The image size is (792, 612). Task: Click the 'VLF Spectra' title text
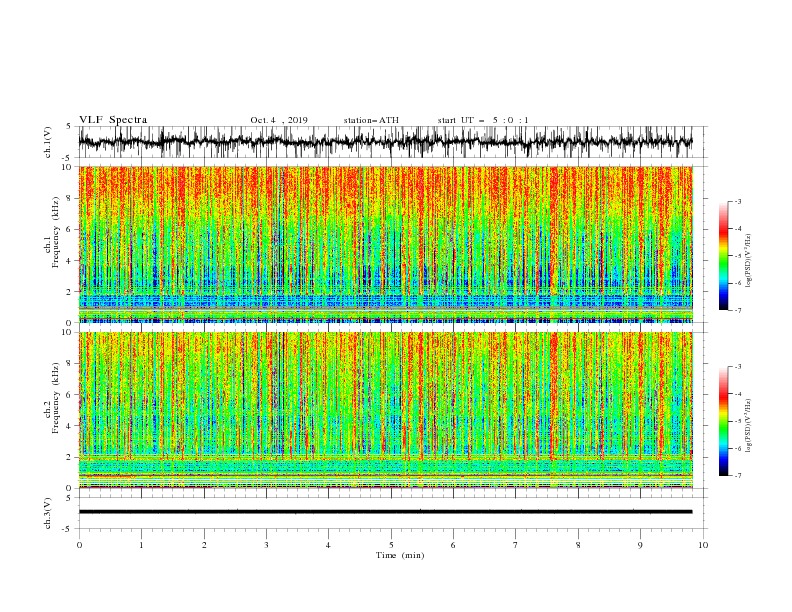point(113,120)
